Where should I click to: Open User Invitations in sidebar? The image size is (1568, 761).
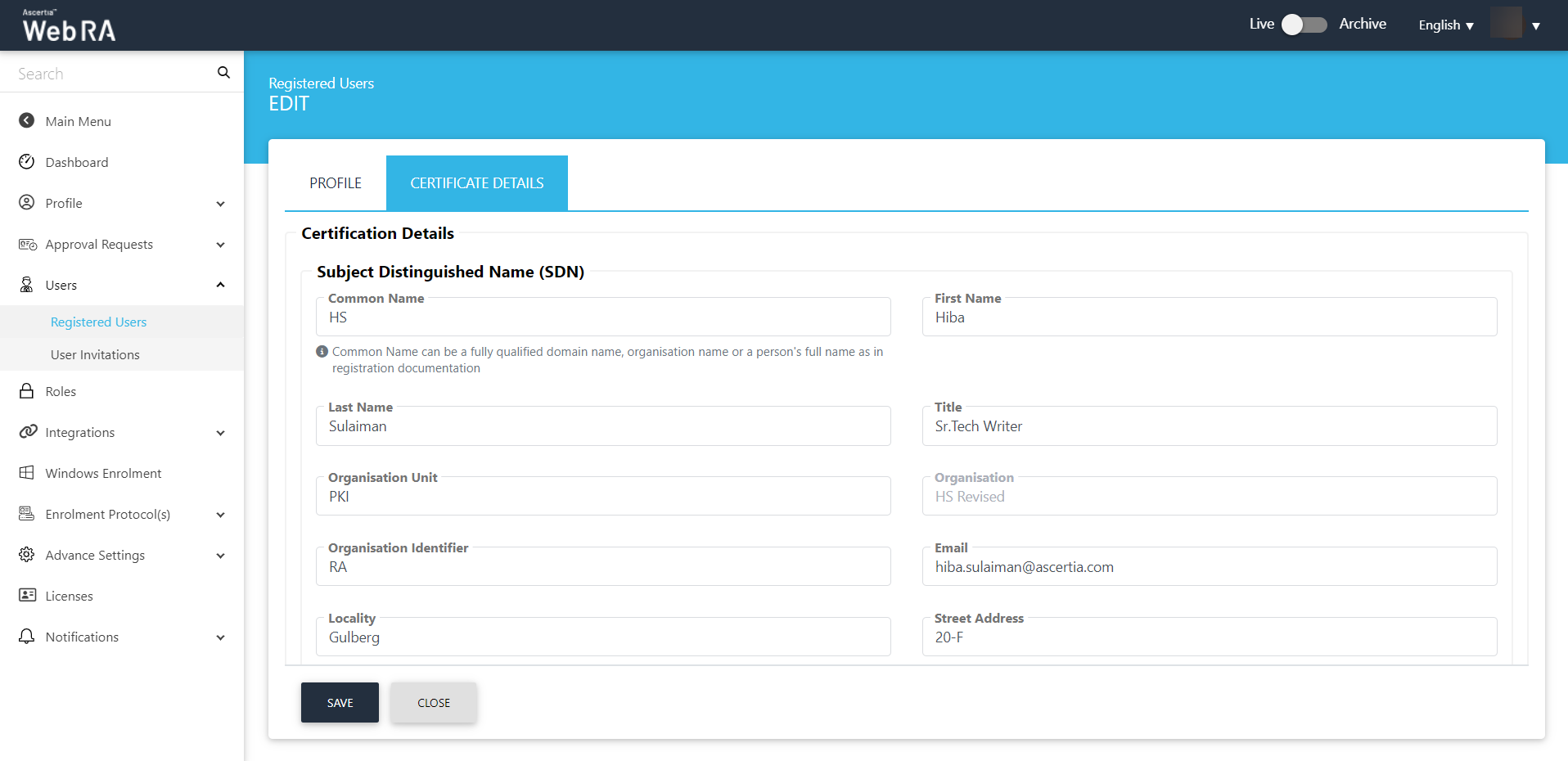click(95, 354)
